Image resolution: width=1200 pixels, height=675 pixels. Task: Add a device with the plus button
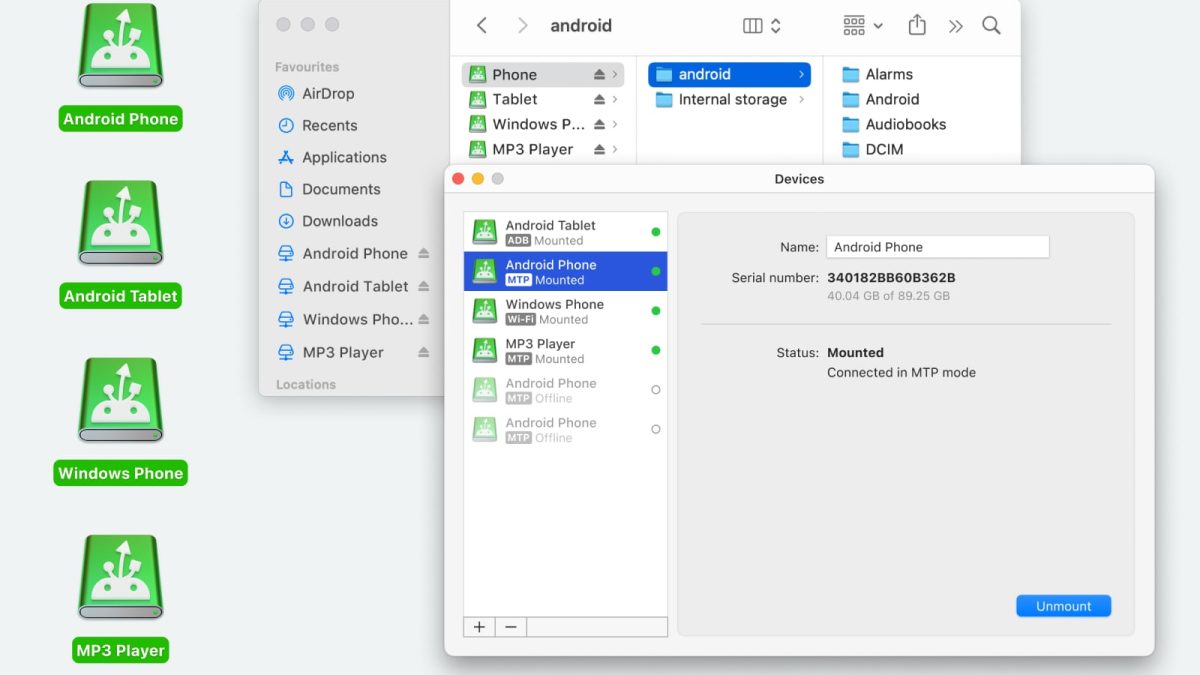[x=479, y=627]
